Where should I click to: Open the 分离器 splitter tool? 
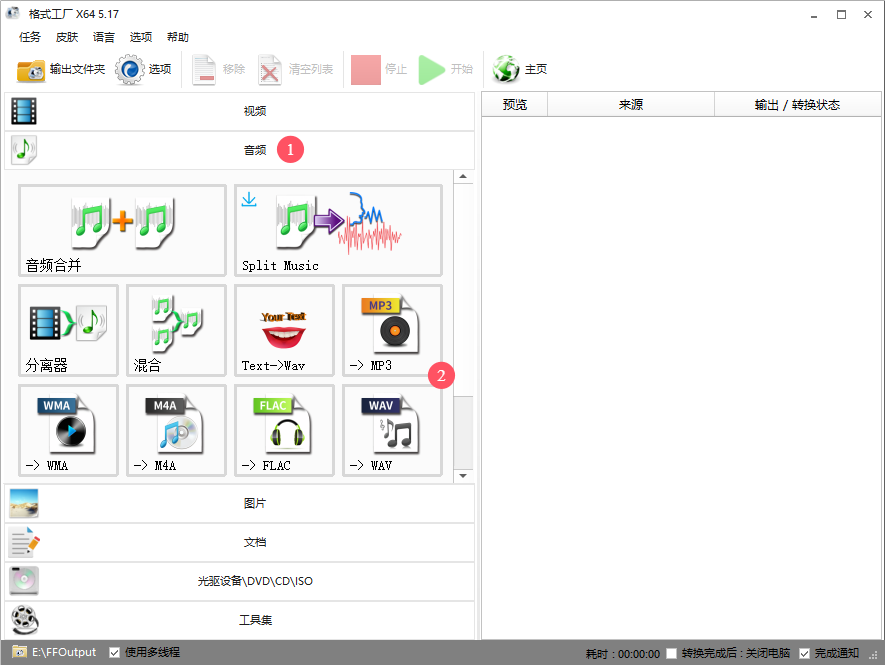(x=68, y=330)
